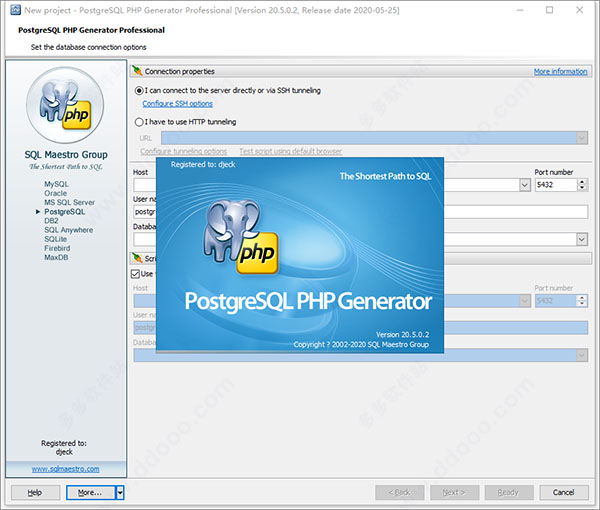Click Configure tunneling options link
This screenshot has width=600, height=510.
point(184,151)
